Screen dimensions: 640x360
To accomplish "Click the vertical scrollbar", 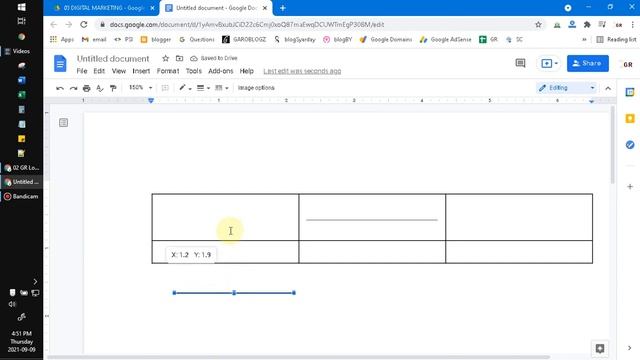I will (x=612, y=145).
